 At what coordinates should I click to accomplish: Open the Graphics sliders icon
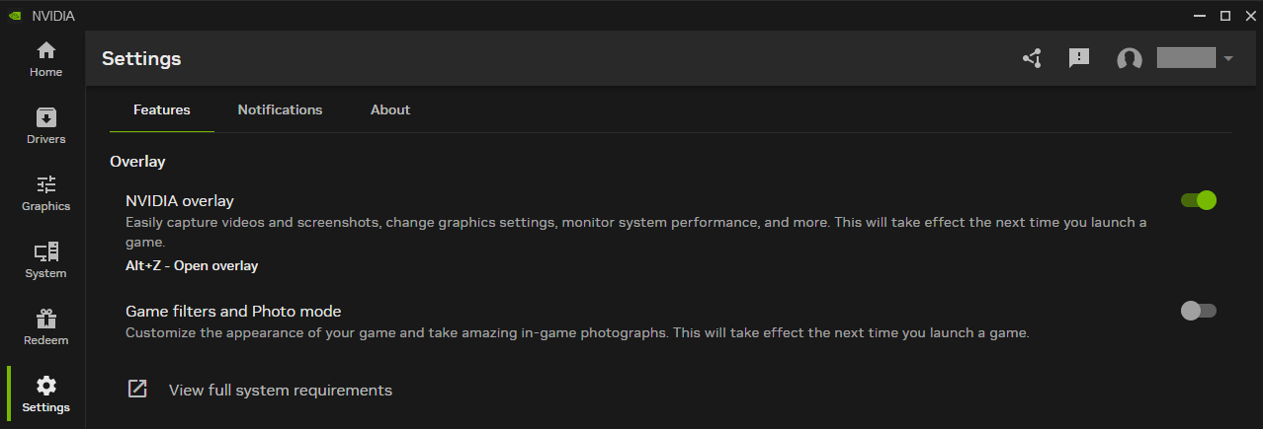[46, 185]
